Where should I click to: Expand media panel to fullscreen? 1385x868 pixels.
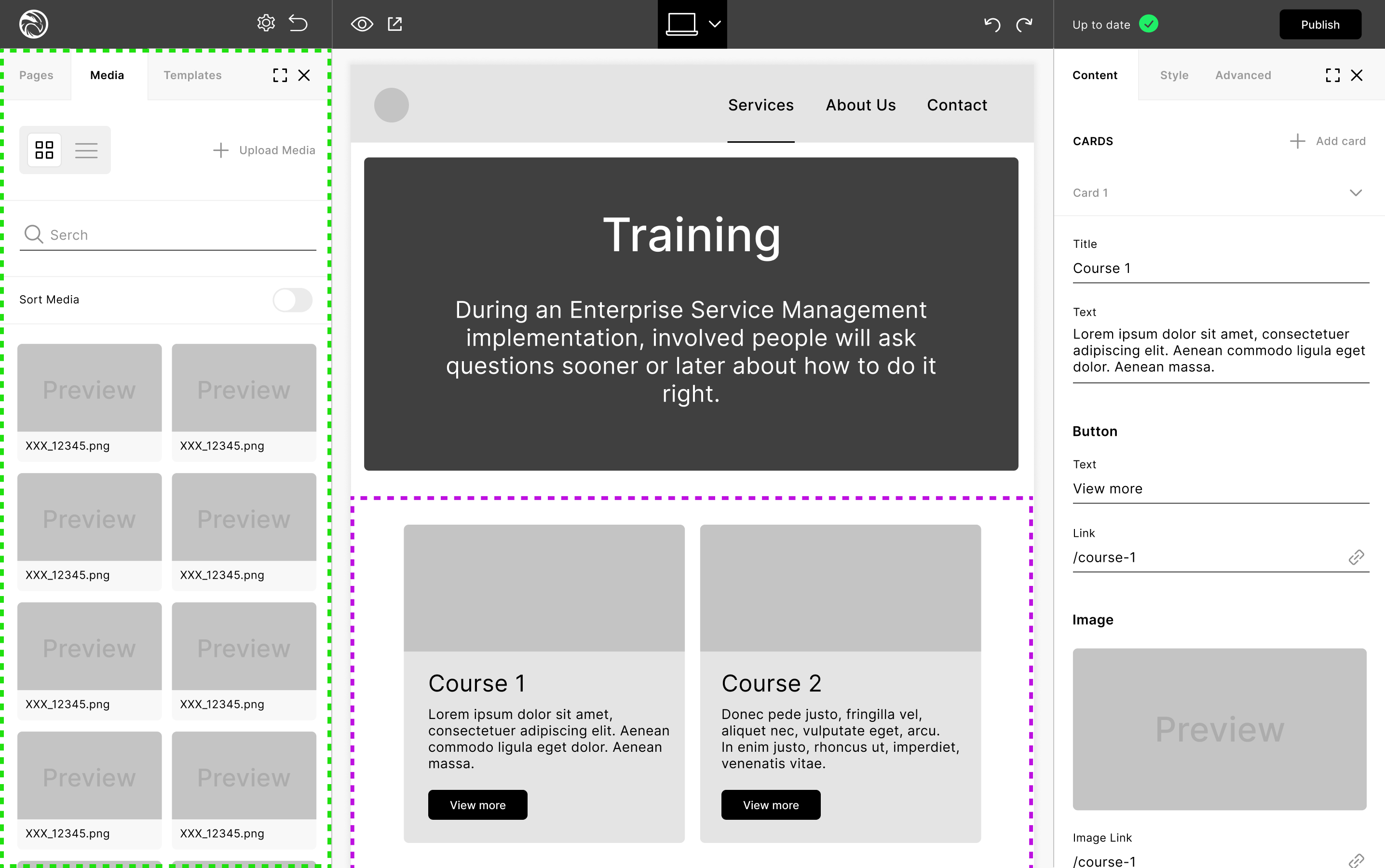(x=280, y=75)
